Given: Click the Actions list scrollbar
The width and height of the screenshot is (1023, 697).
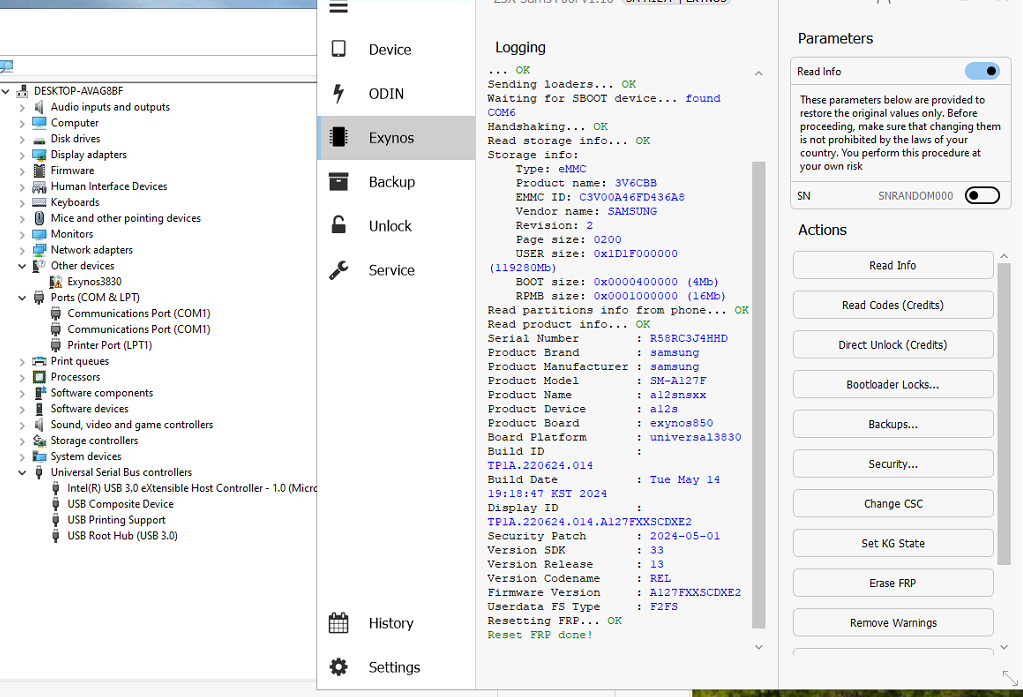Looking at the screenshot, I should pos(1004,414).
